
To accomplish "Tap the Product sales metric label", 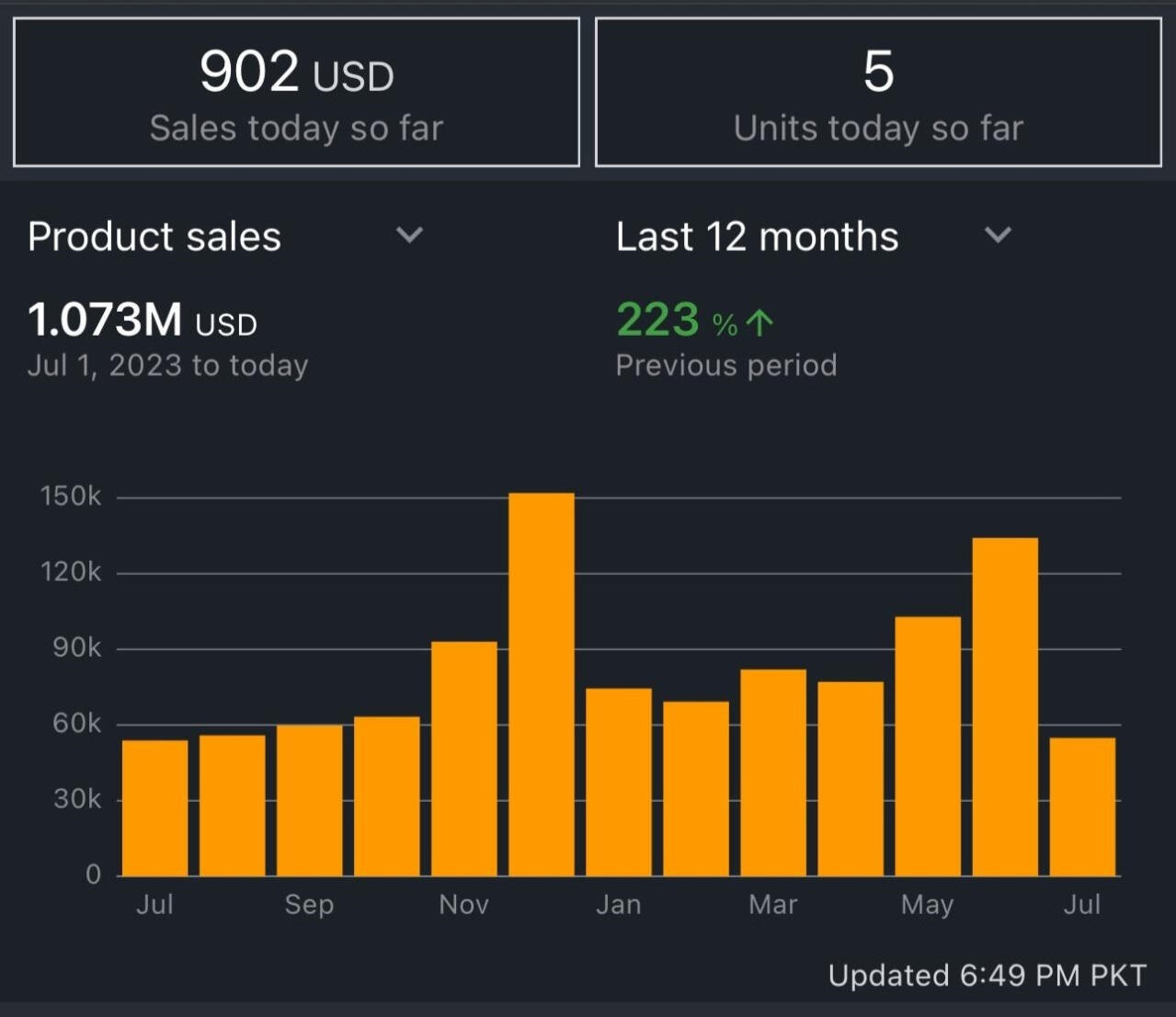I will pyautogui.click(x=154, y=236).
